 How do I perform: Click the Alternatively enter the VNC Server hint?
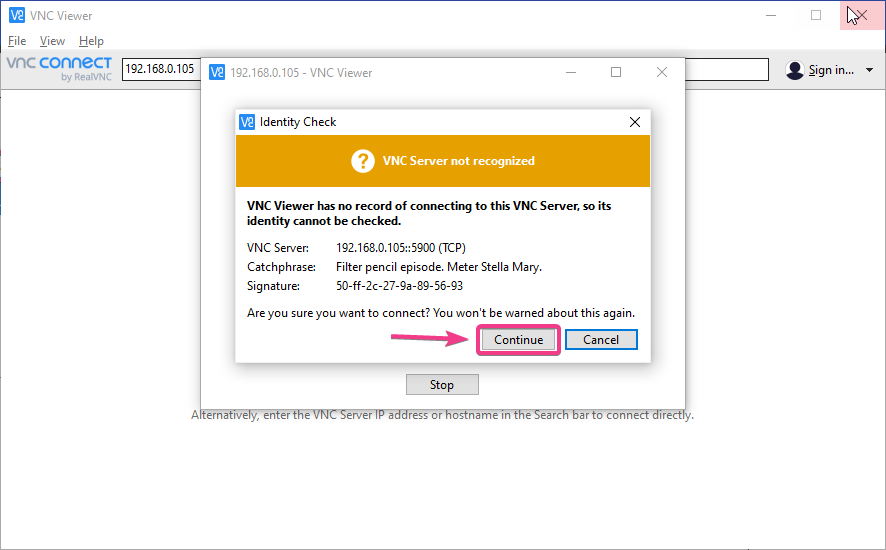442,415
